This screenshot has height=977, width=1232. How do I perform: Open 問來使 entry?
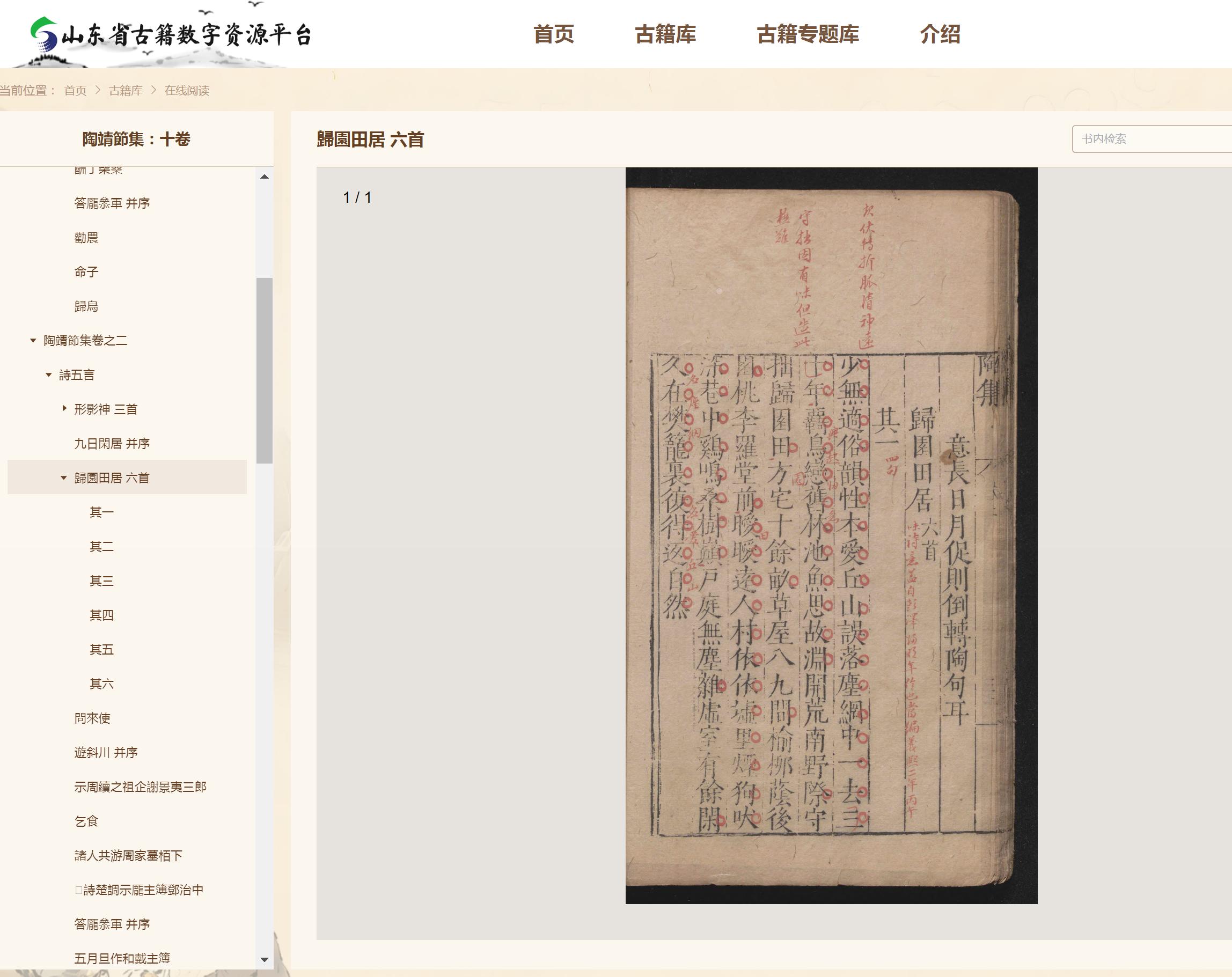(x=93, y=718)
